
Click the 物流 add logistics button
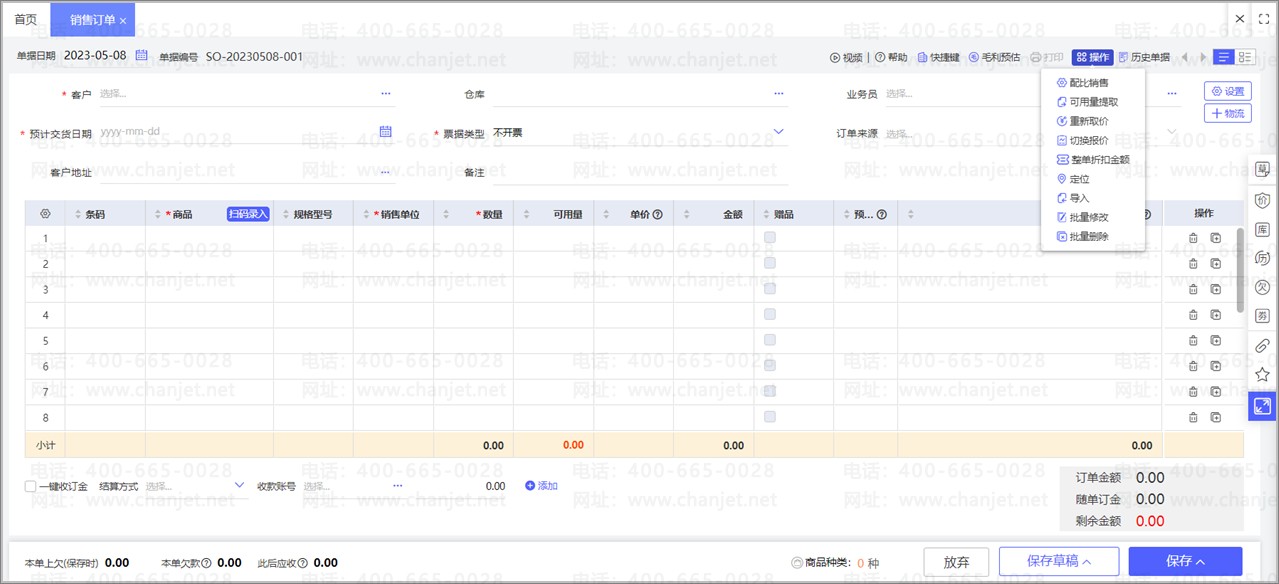coord(1228,113)
